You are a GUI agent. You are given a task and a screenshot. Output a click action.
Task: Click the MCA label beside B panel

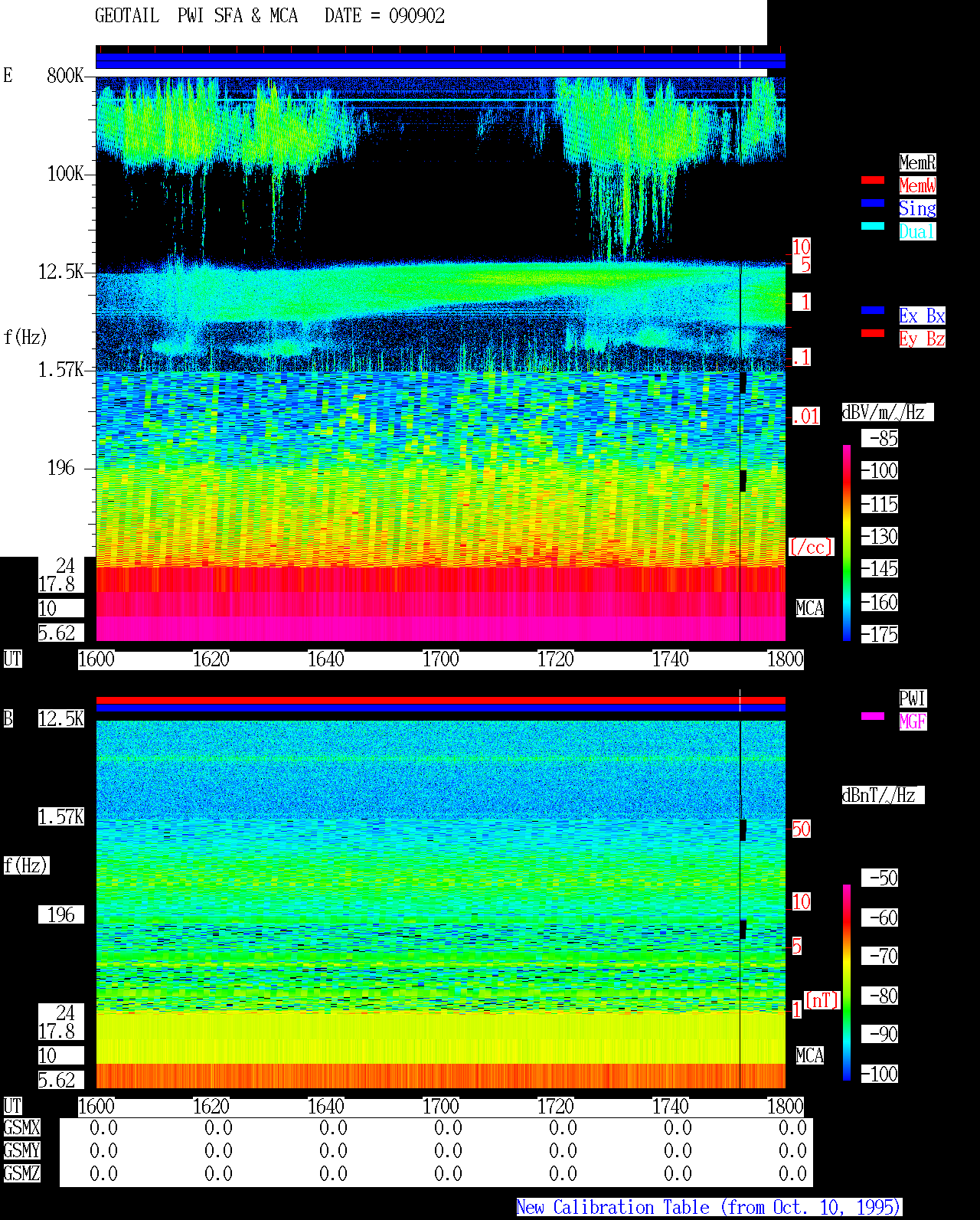[809, 1055]
